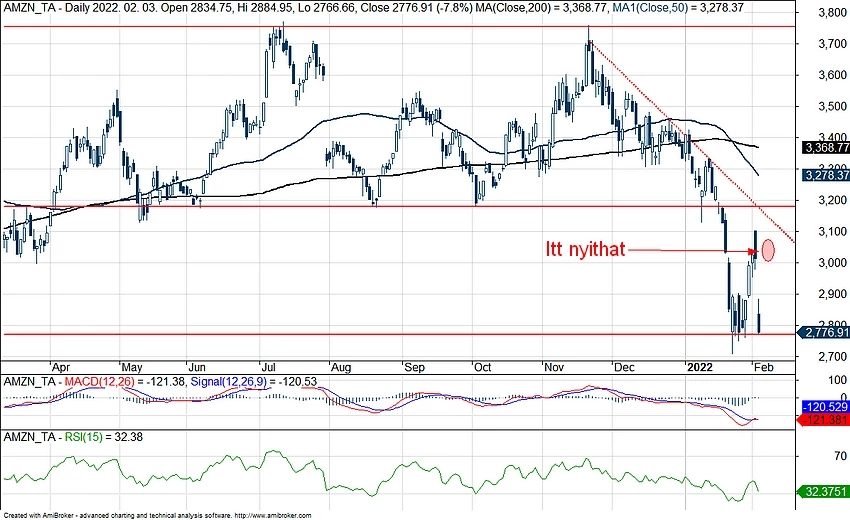Click the 3,500 price axis label
850x520 pixels.
832,107
